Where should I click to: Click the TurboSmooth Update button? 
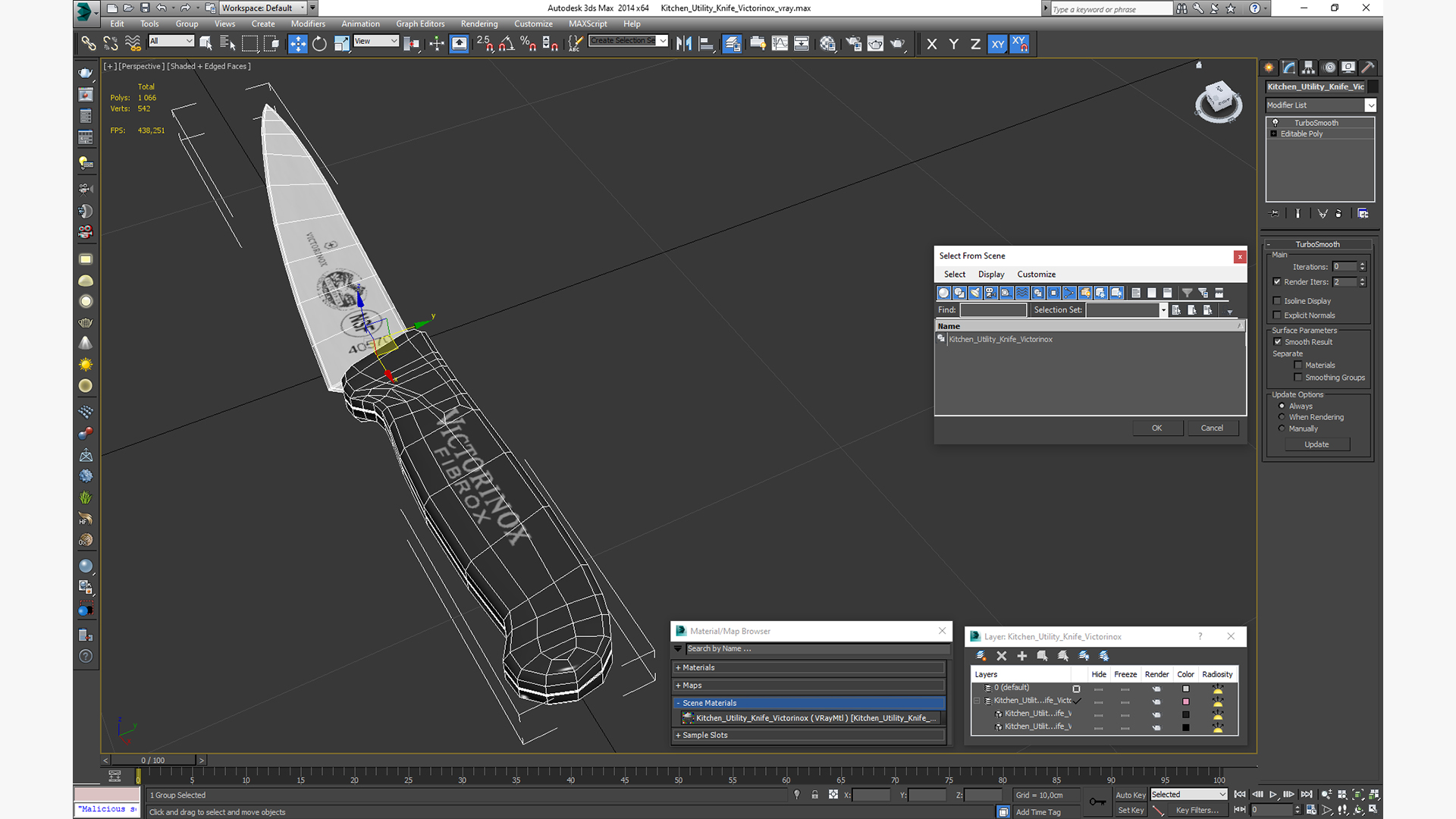1316,445
